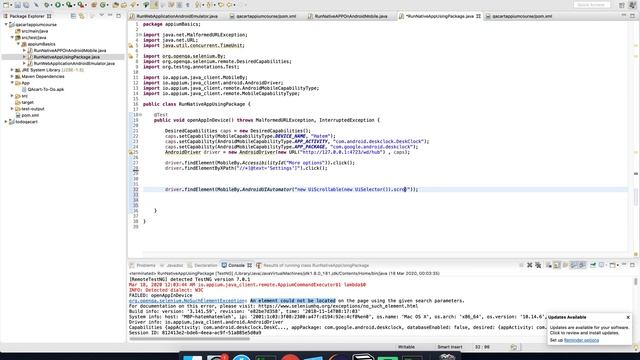Expand Maven Dependencies node

(x=12, y=77)
